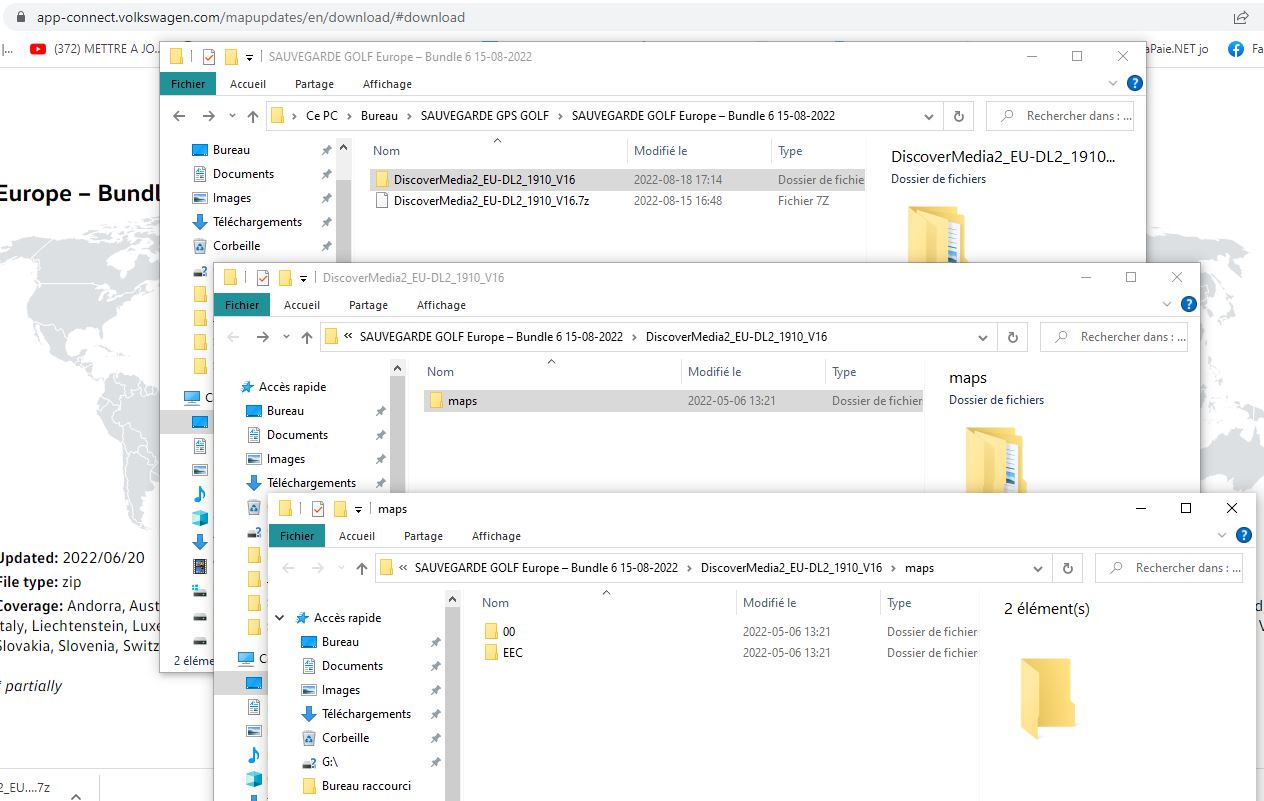
Task: Collapse Accès rapide in maps window
Action: [x=280, y=618]
